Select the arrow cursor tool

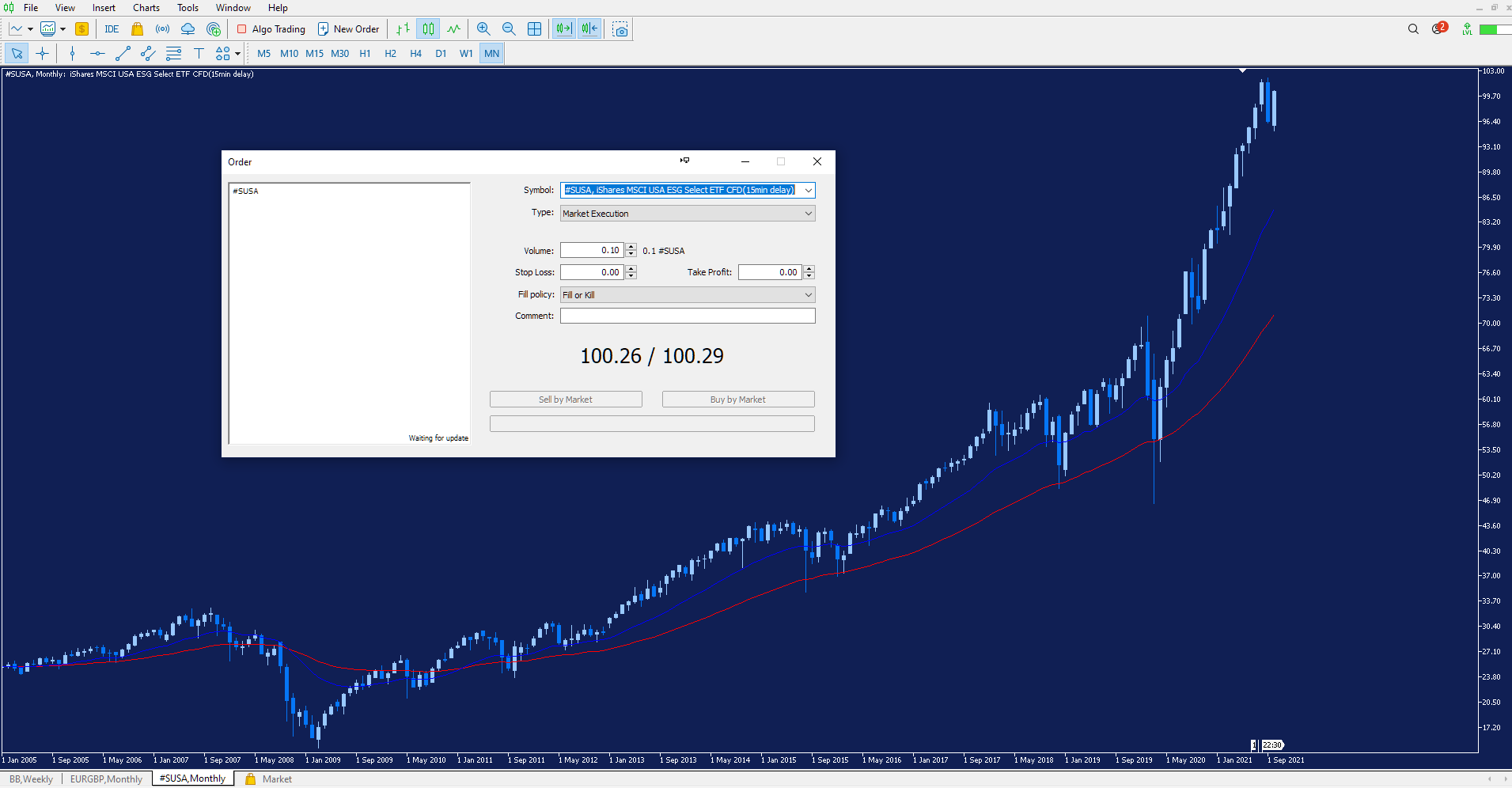[17, 53]
